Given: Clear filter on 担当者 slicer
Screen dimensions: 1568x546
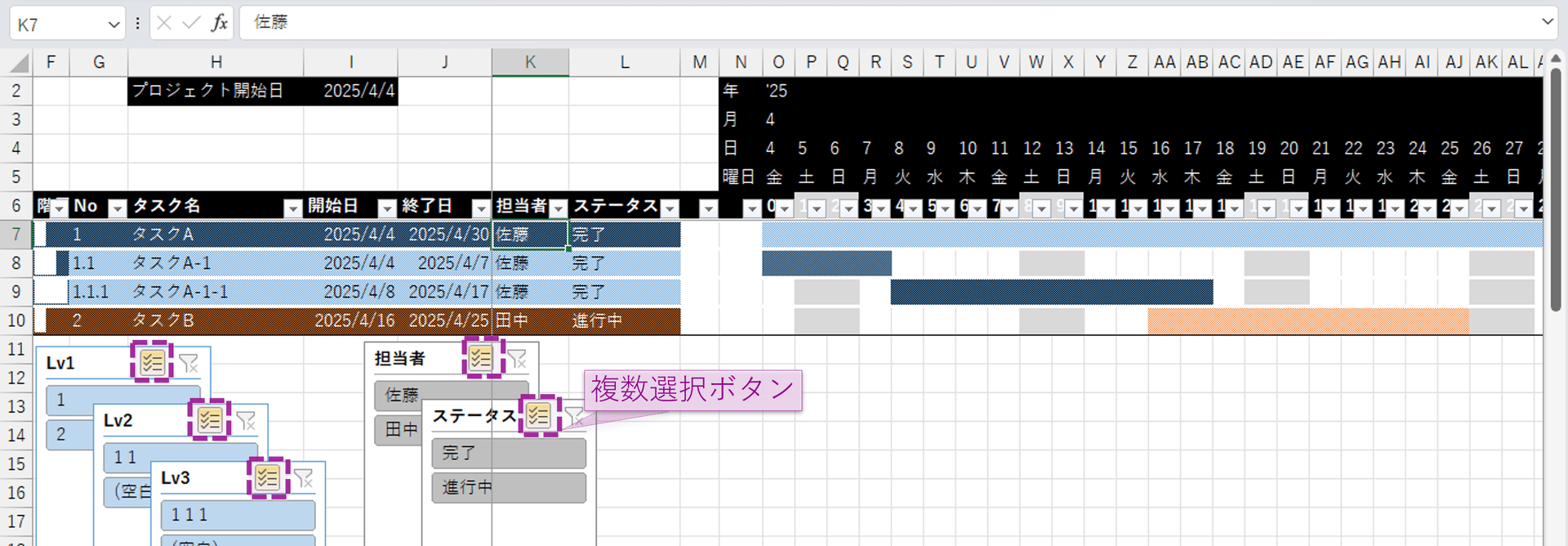Looking at the screenshot, I should tap(517, 359).
